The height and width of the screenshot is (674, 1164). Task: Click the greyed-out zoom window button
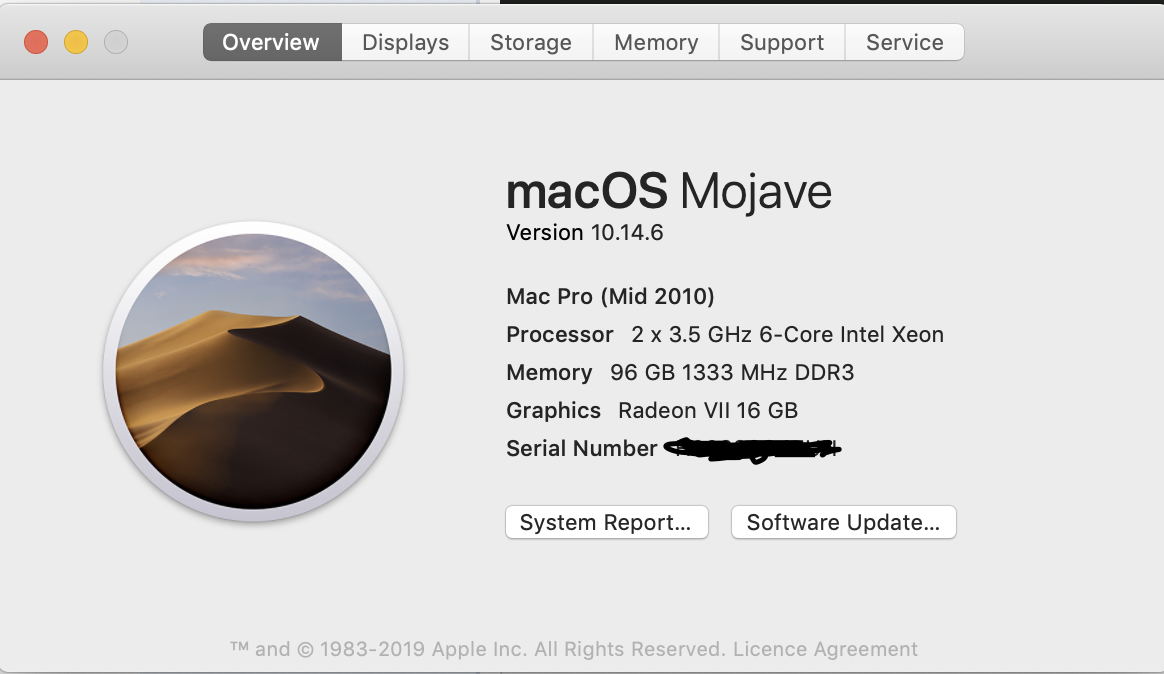(116, 42)
